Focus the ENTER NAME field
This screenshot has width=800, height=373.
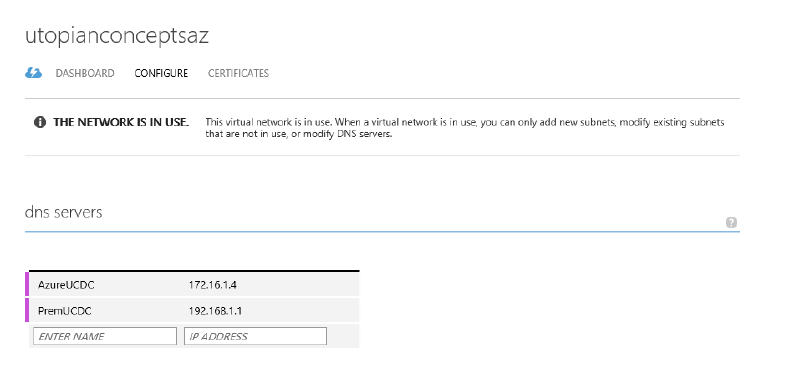105,336
